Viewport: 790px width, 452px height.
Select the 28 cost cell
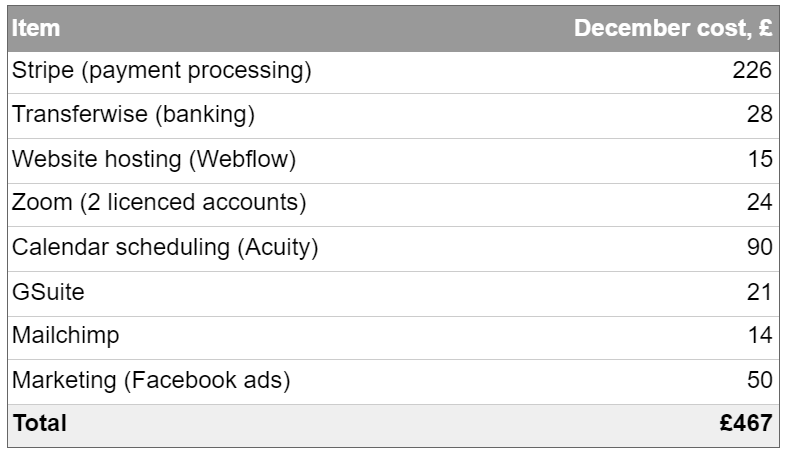[x=759, y=114]
